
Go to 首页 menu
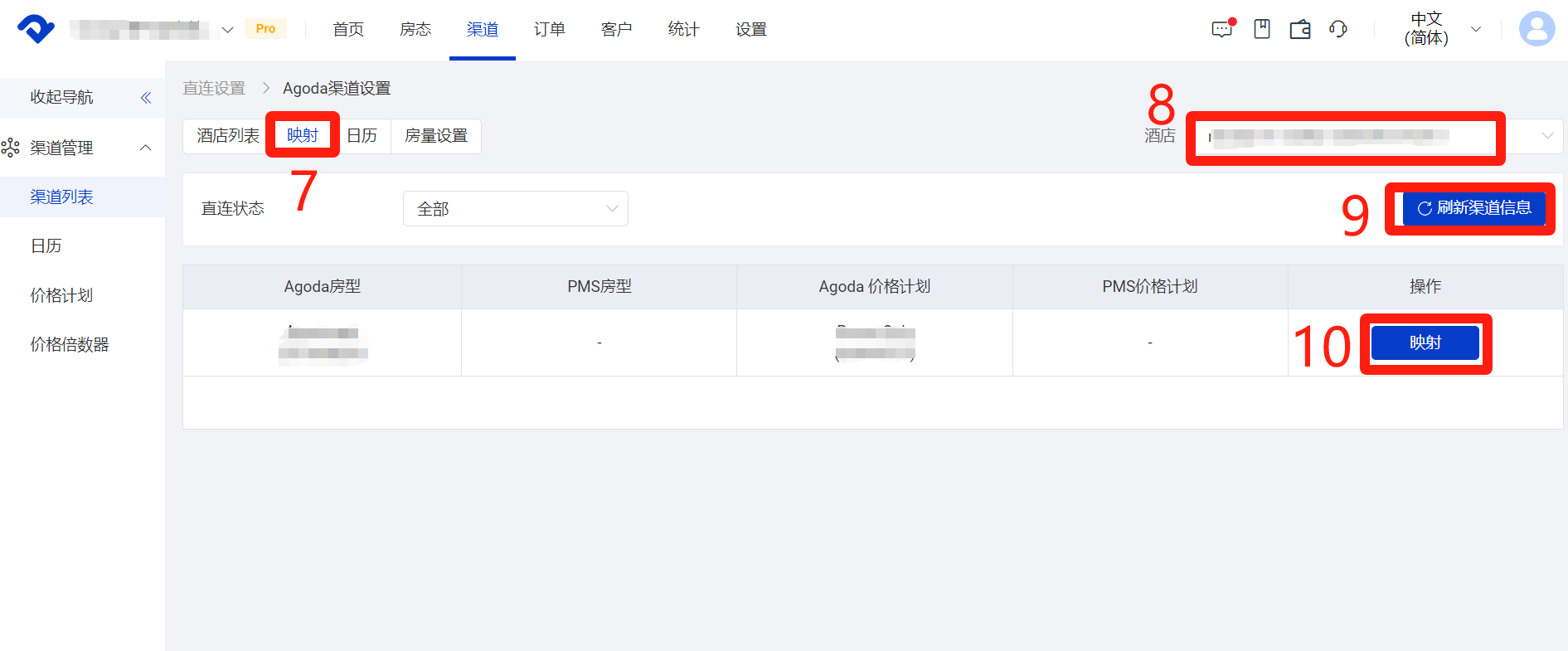point(348,30)
